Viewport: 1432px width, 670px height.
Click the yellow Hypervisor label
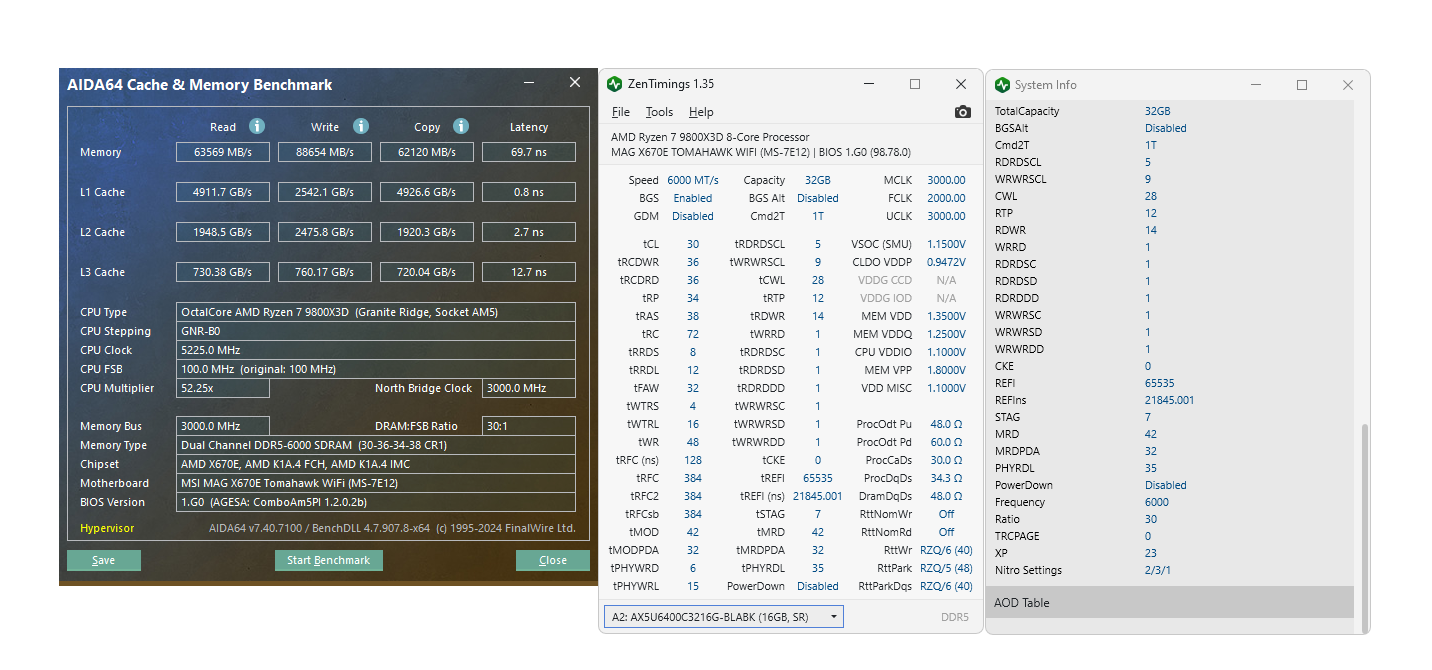[107, 528]
